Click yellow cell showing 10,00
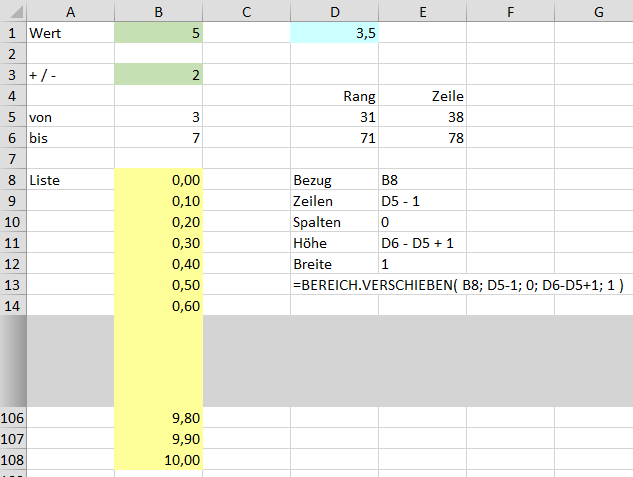 [x=158, y=460]
